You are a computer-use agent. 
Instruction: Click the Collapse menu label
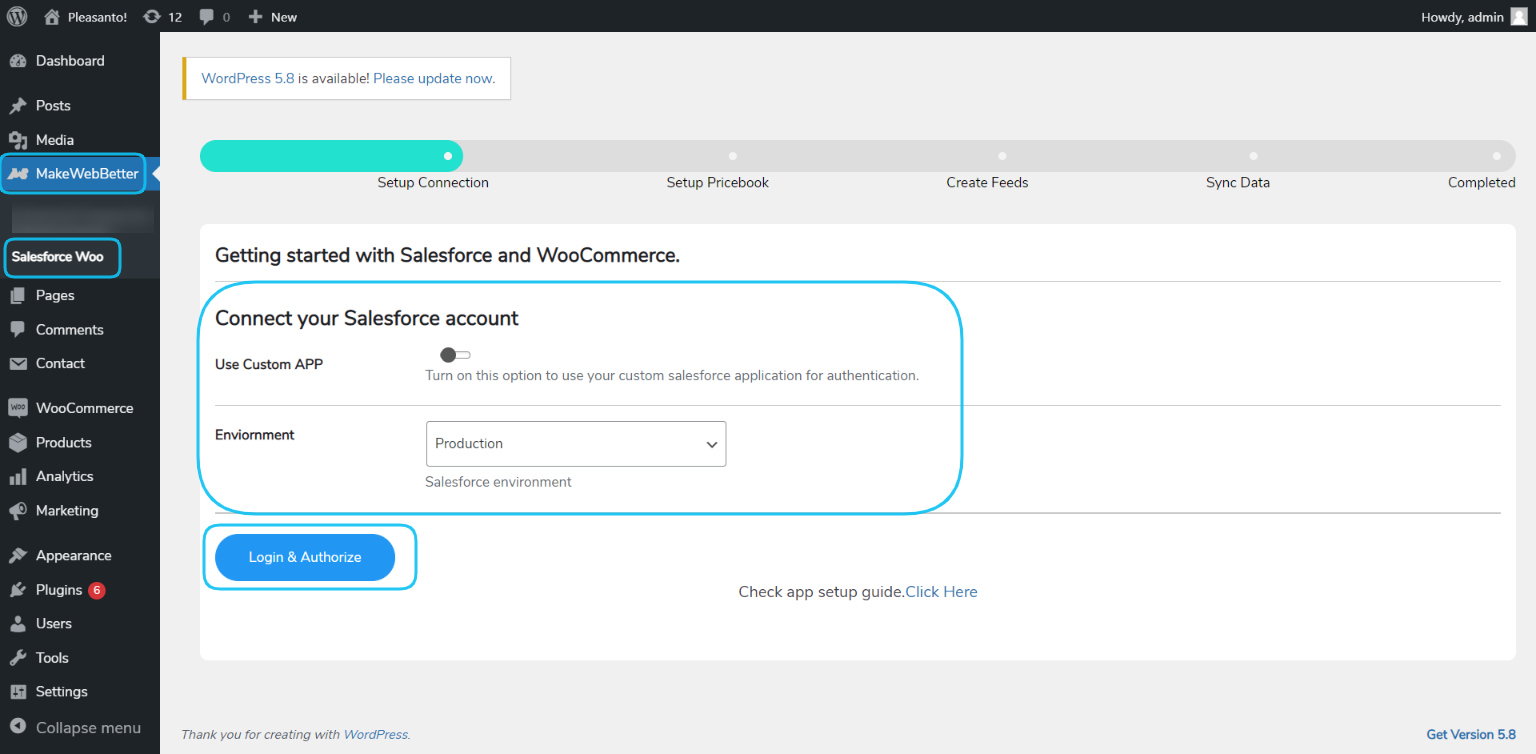[x=88, y=728]
